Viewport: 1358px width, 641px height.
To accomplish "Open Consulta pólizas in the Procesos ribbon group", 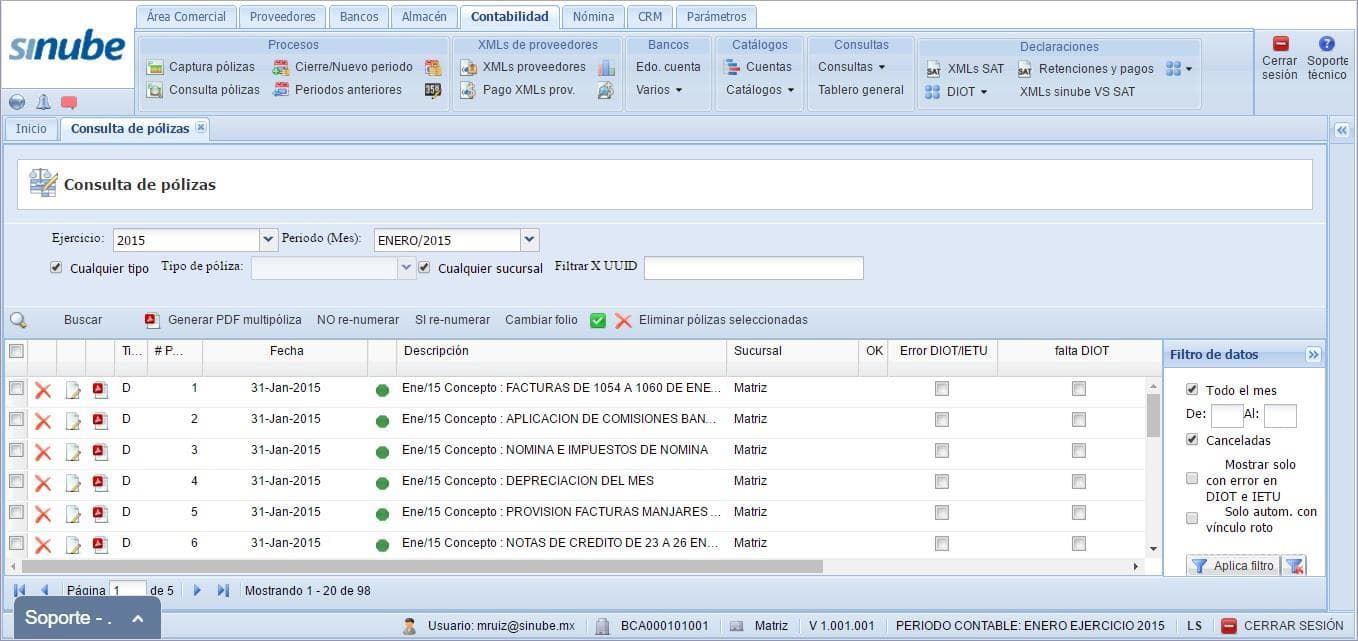I will (203, 90).
